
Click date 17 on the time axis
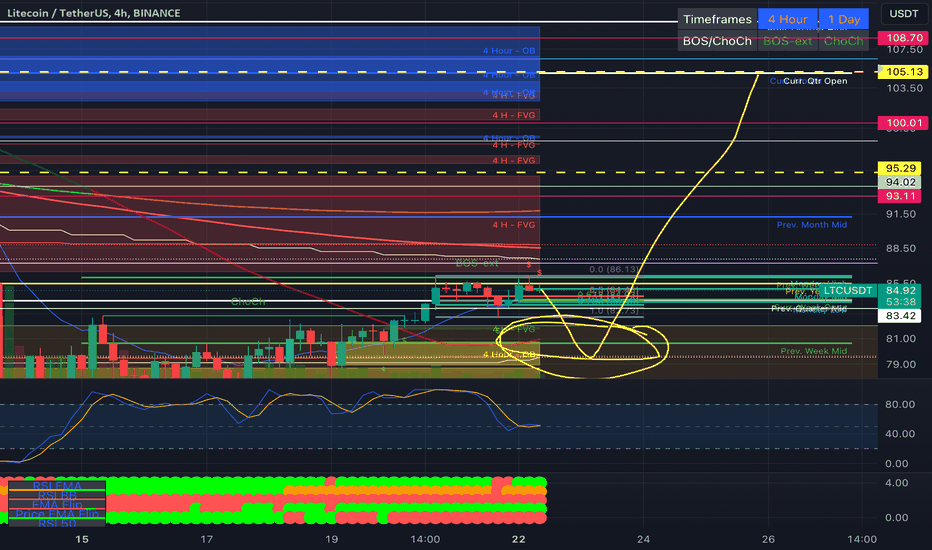click(x=206, y=539)
